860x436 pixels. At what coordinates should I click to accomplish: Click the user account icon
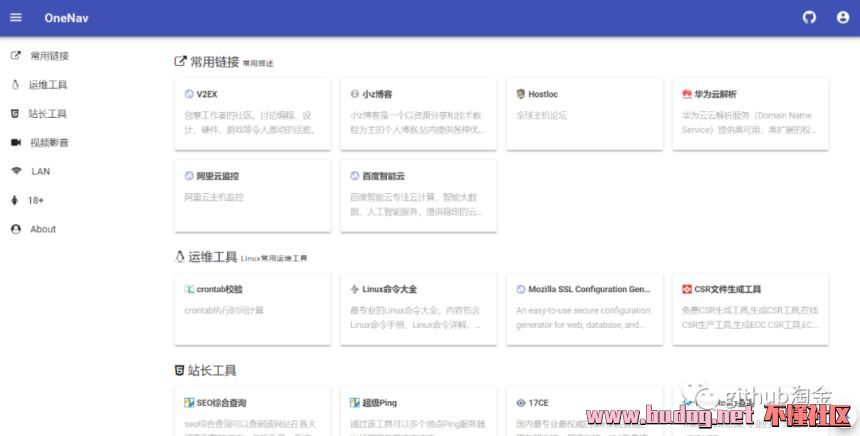[843, 18]
